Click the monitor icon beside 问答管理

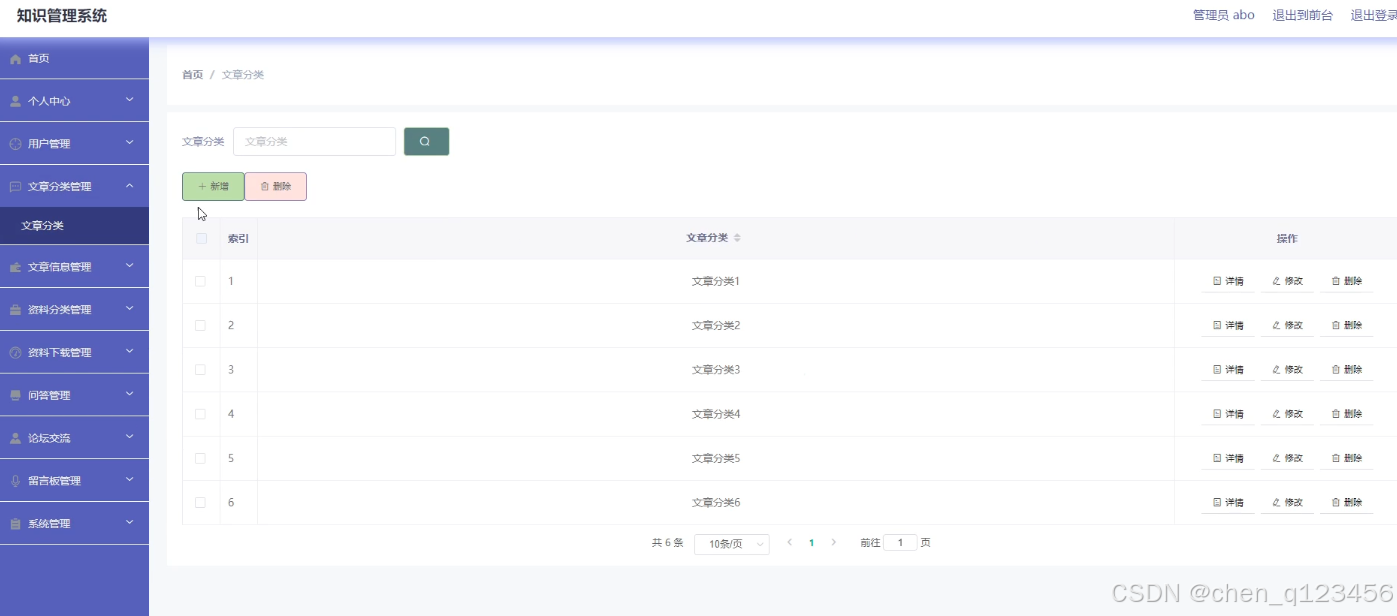[x=15, y=396]
